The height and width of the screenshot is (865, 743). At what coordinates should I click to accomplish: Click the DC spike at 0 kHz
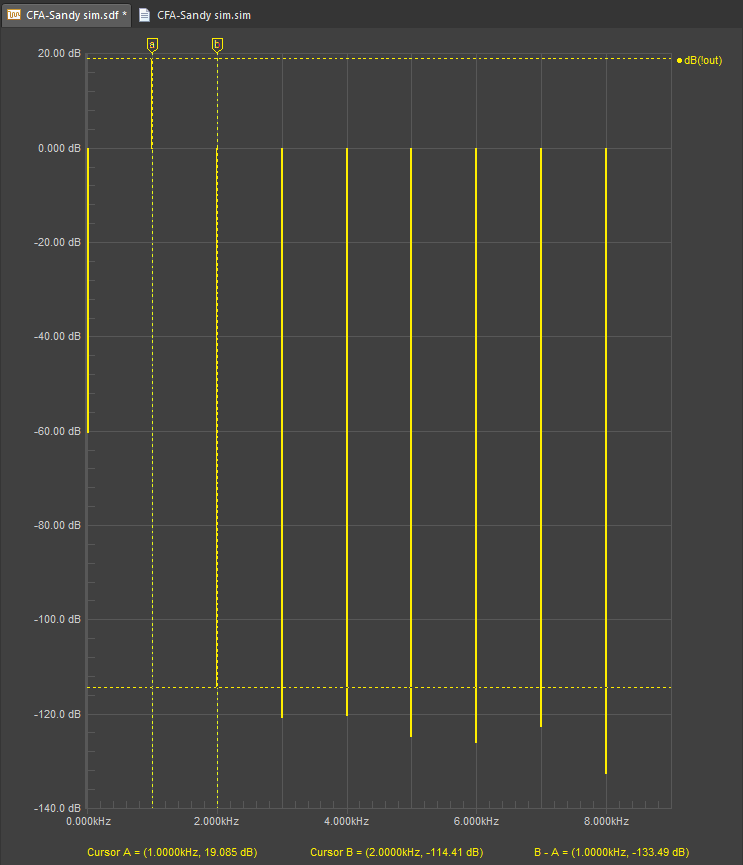88,291
